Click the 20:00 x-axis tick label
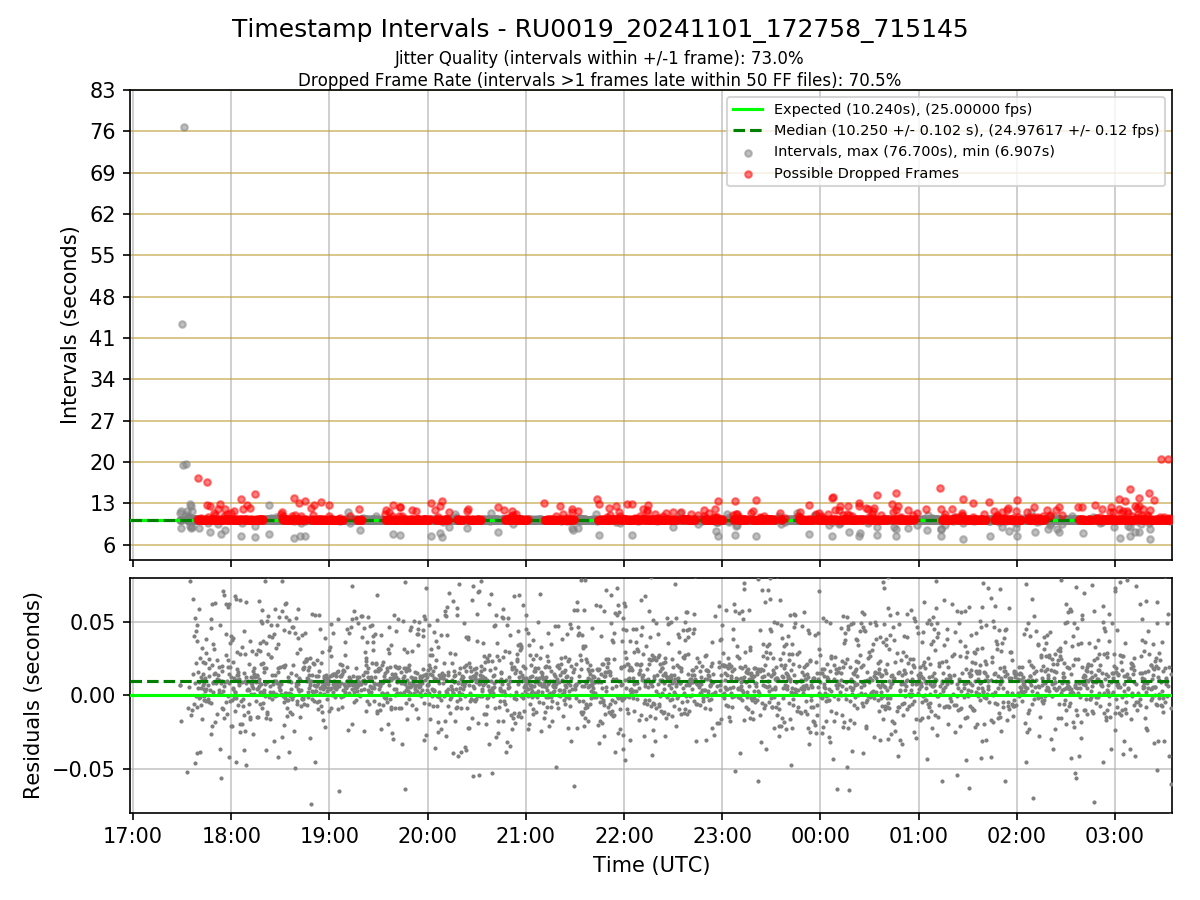This screenshot has width=1200, height=900. click(x=428, y=835)
